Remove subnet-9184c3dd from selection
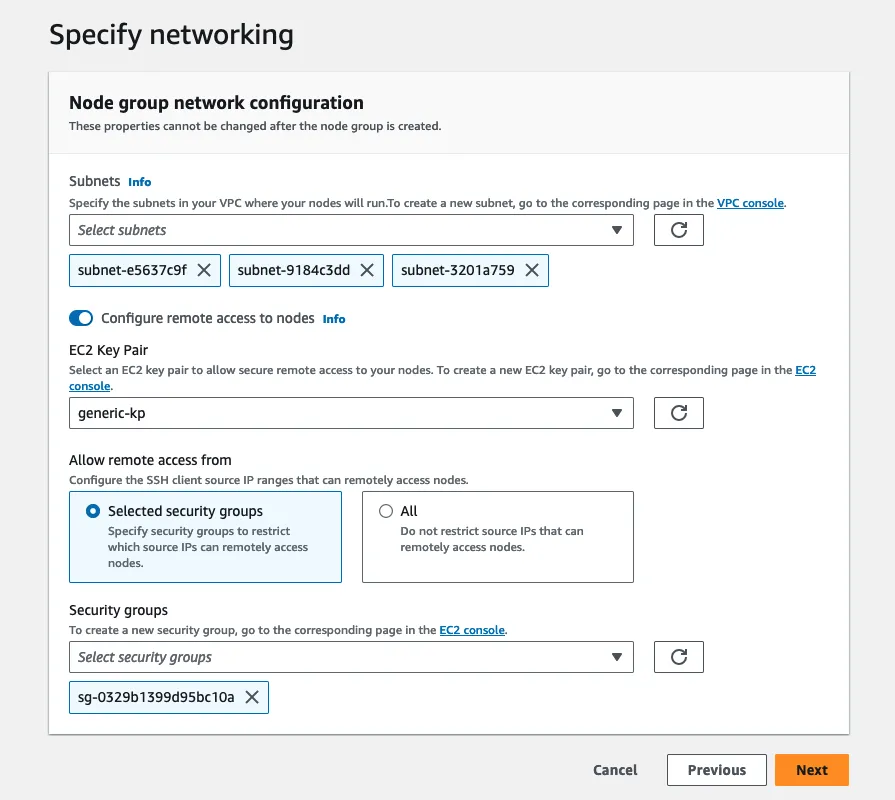This screenshot has width=895, height=800. [367, 270]
